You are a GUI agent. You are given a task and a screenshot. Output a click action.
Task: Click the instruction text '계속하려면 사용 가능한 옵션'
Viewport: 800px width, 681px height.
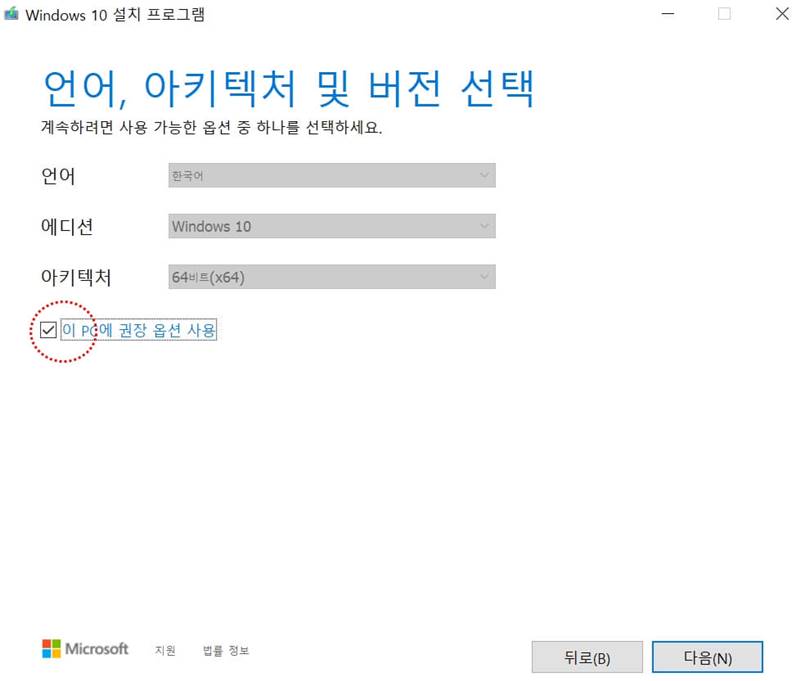(x=136, y=127)
